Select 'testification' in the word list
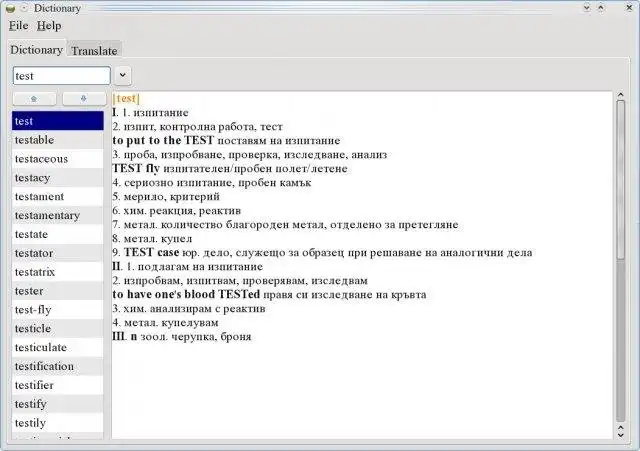The height and width of the screenshot is (451, 640). click(x=58, y=366)
